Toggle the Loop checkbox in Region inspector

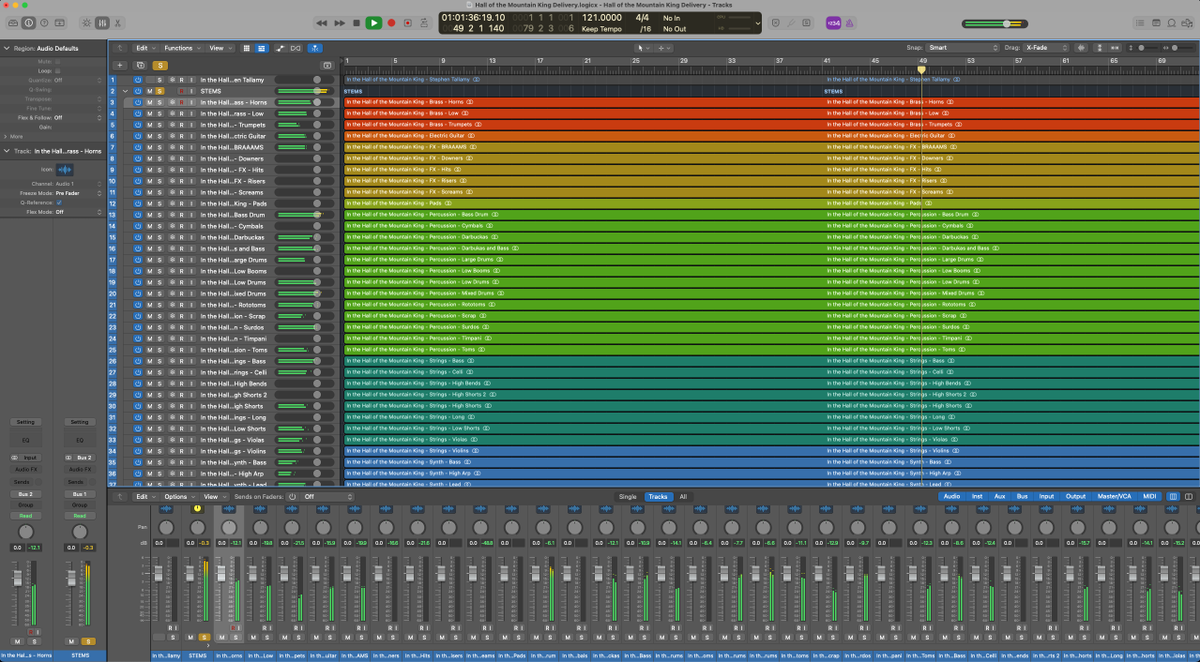coord(58,71)
